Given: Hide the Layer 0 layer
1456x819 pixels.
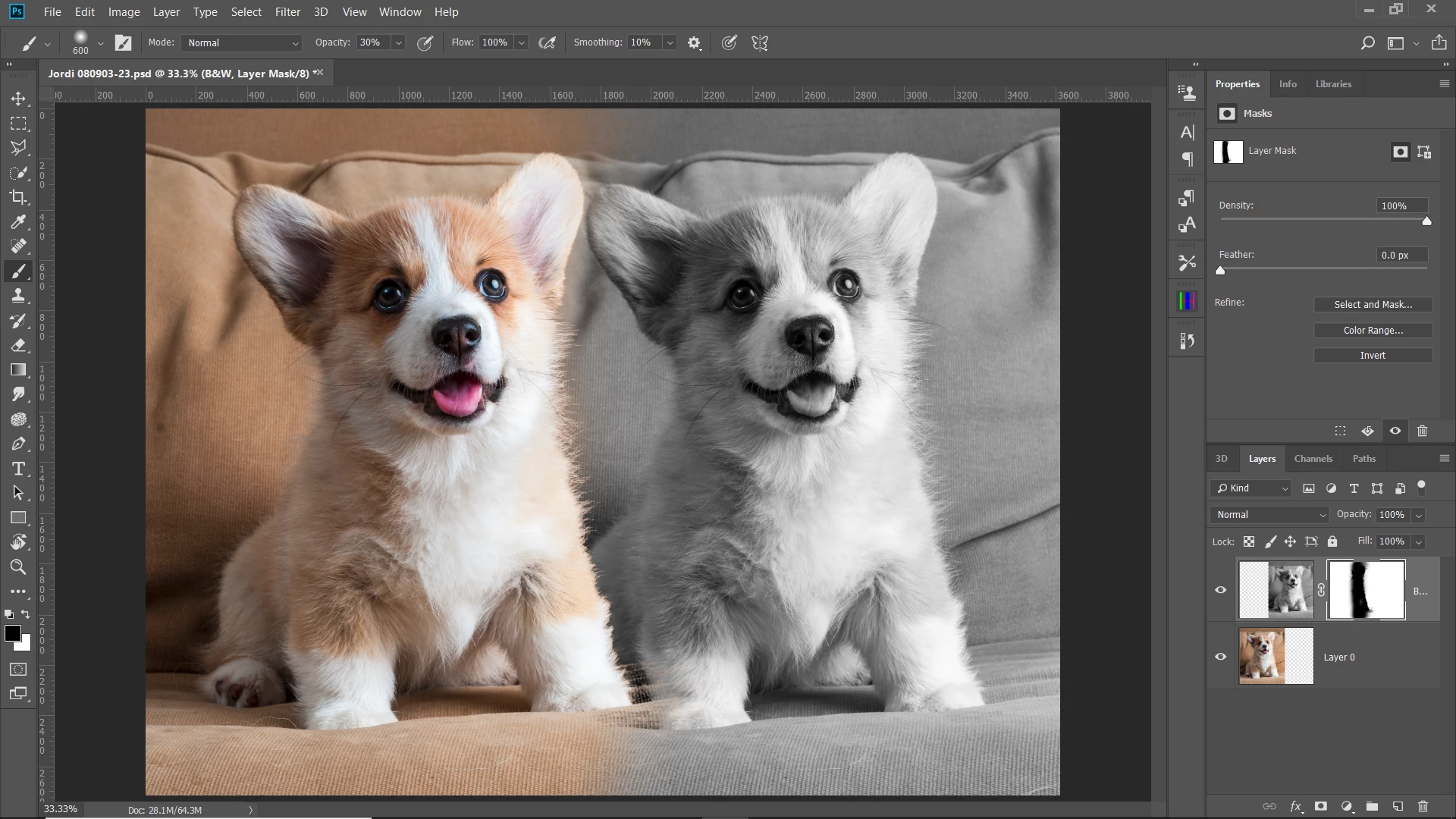Looking at the screenshot, I should [x=1221, y=657].
